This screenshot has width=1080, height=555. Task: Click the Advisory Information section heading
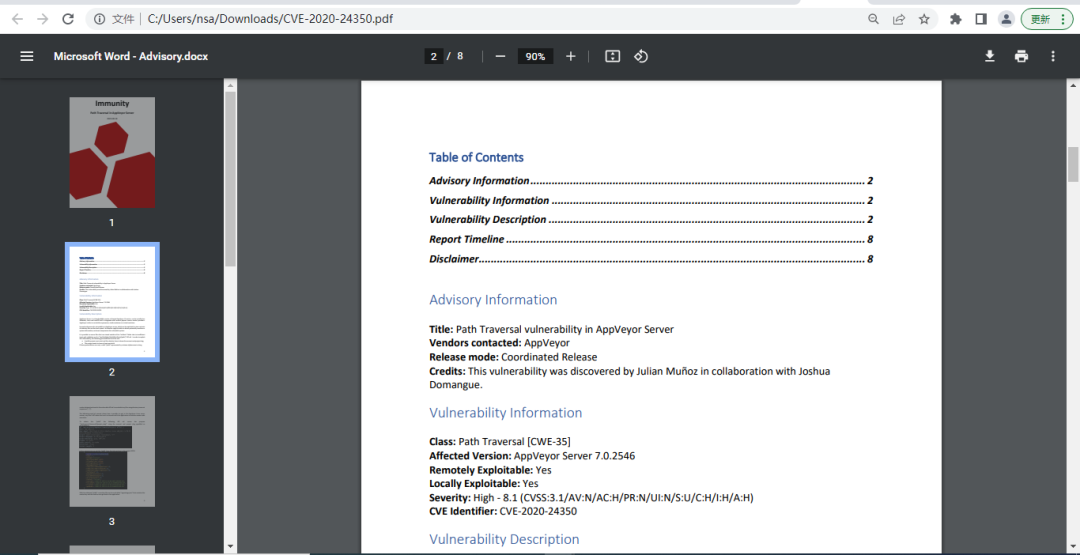[493, 300]
